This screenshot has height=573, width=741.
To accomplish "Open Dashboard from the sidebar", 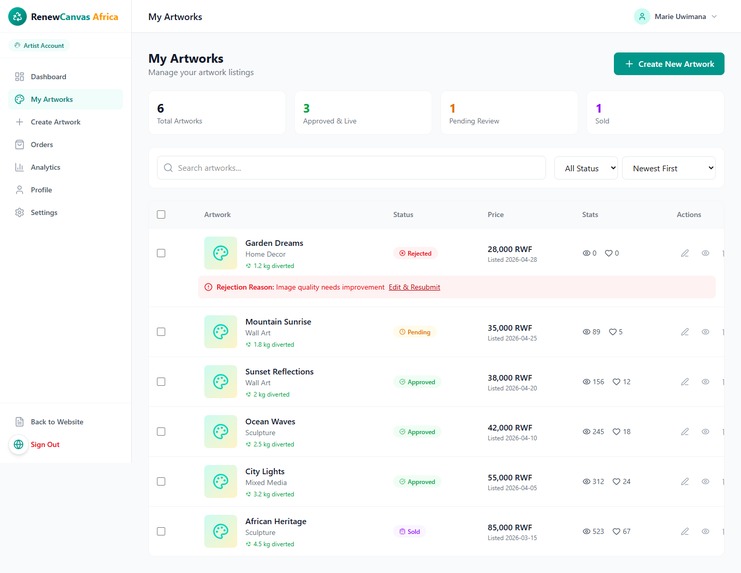I will click(66, 77).
